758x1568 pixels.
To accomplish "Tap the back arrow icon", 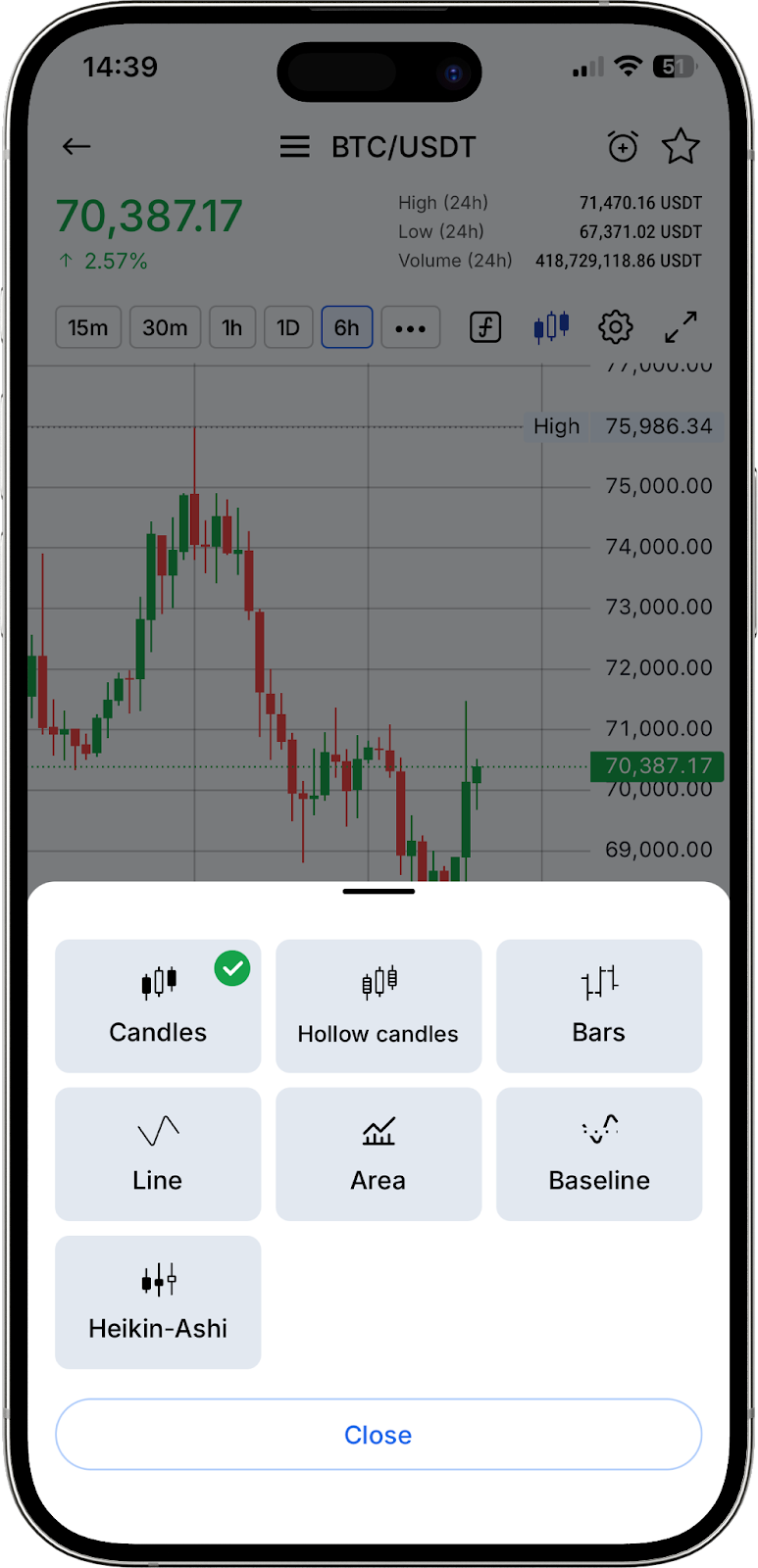I will point(76,147).
